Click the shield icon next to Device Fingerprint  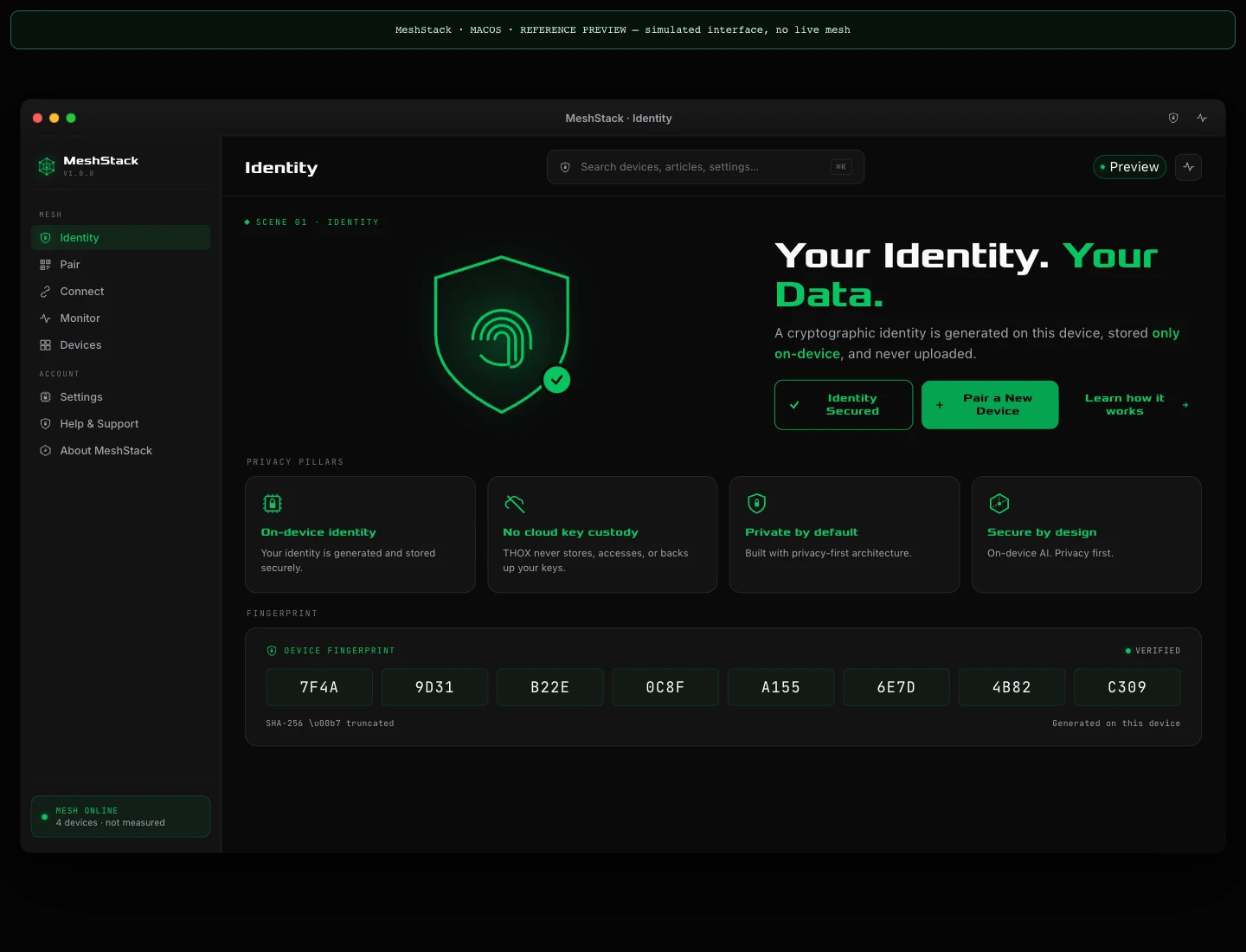pos(272,651)
